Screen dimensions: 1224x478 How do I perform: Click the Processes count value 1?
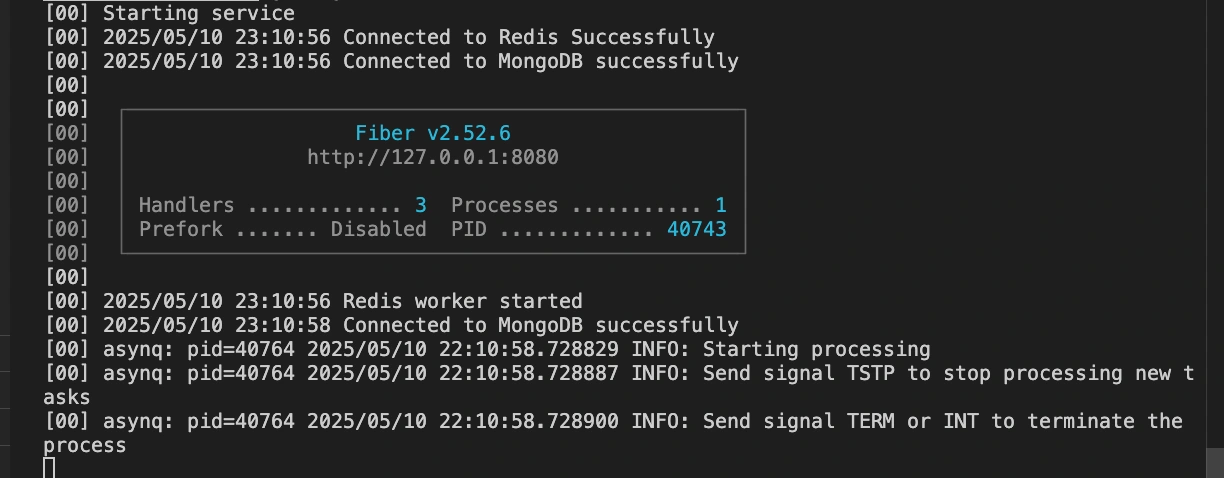(720, 205)
